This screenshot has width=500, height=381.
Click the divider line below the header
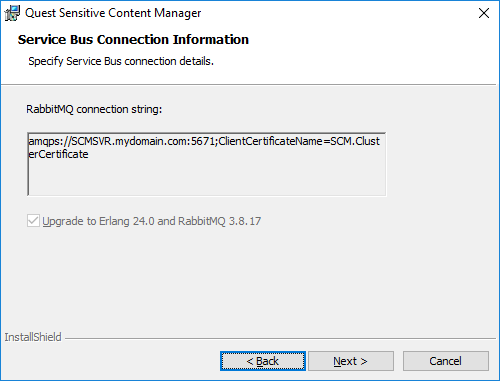coord(248,85)
